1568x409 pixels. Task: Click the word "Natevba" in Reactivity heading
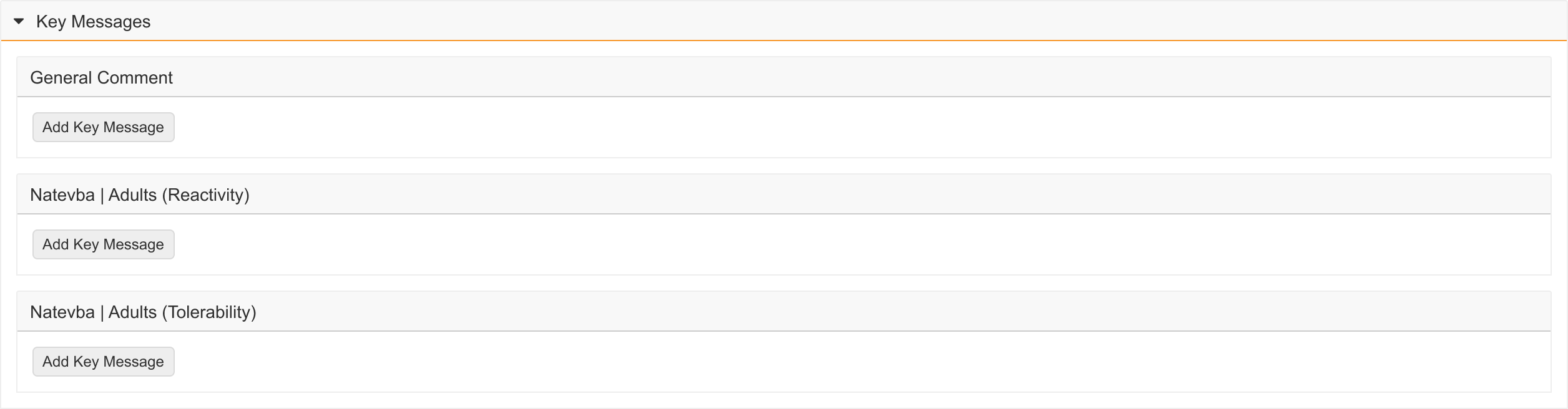click(x=62, y=195)
